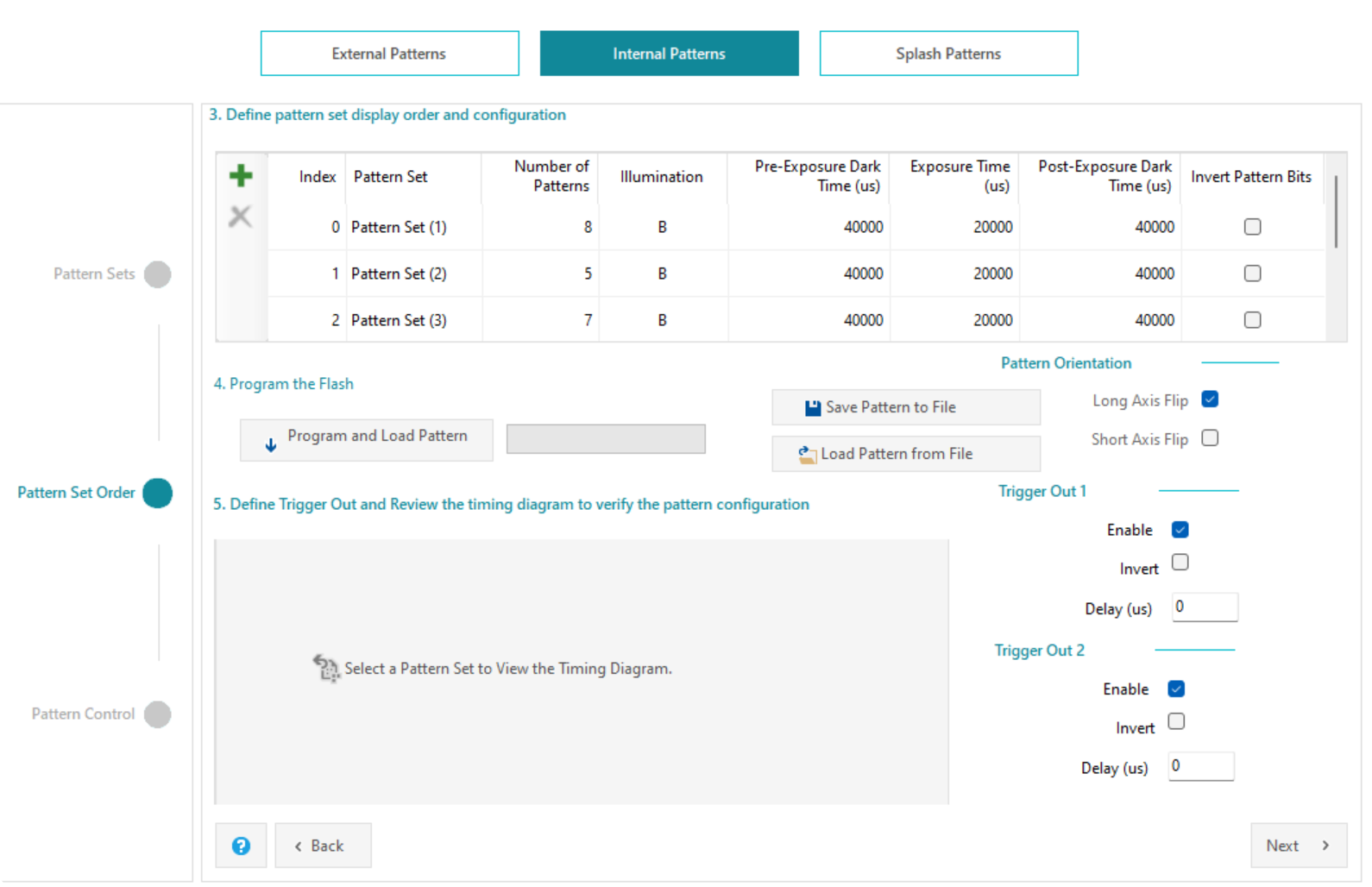Uncheck the Long Axis Flip checkbox

pos(1210,399)
